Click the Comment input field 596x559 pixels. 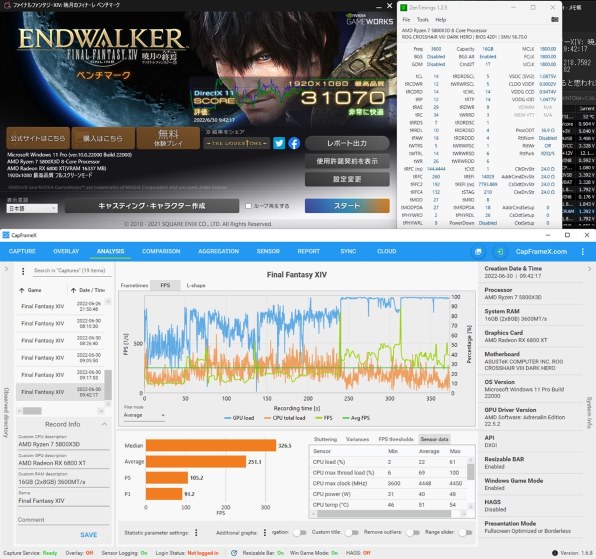63,520
